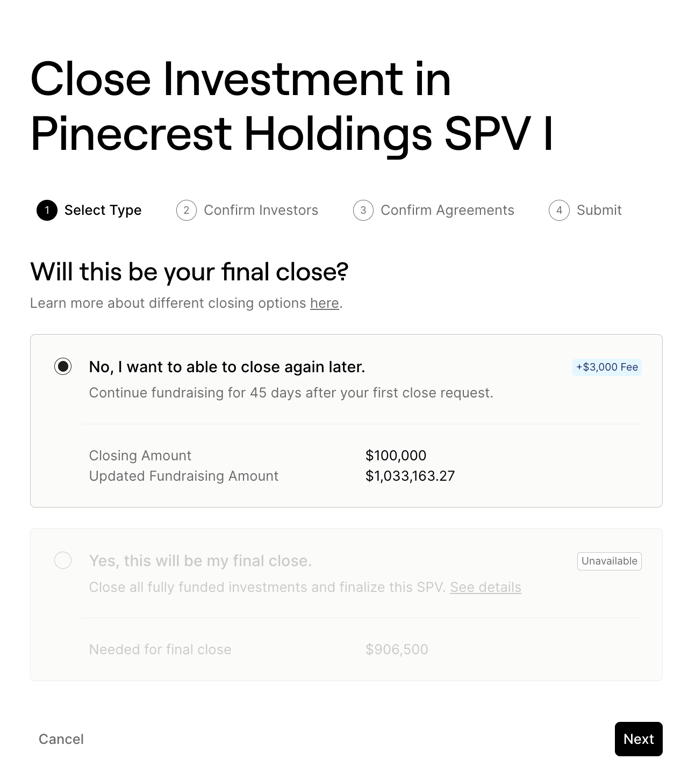Click the $906,500 needed for final close
The height and width of the screenshot is (767, 688).
tap(397, 649)
